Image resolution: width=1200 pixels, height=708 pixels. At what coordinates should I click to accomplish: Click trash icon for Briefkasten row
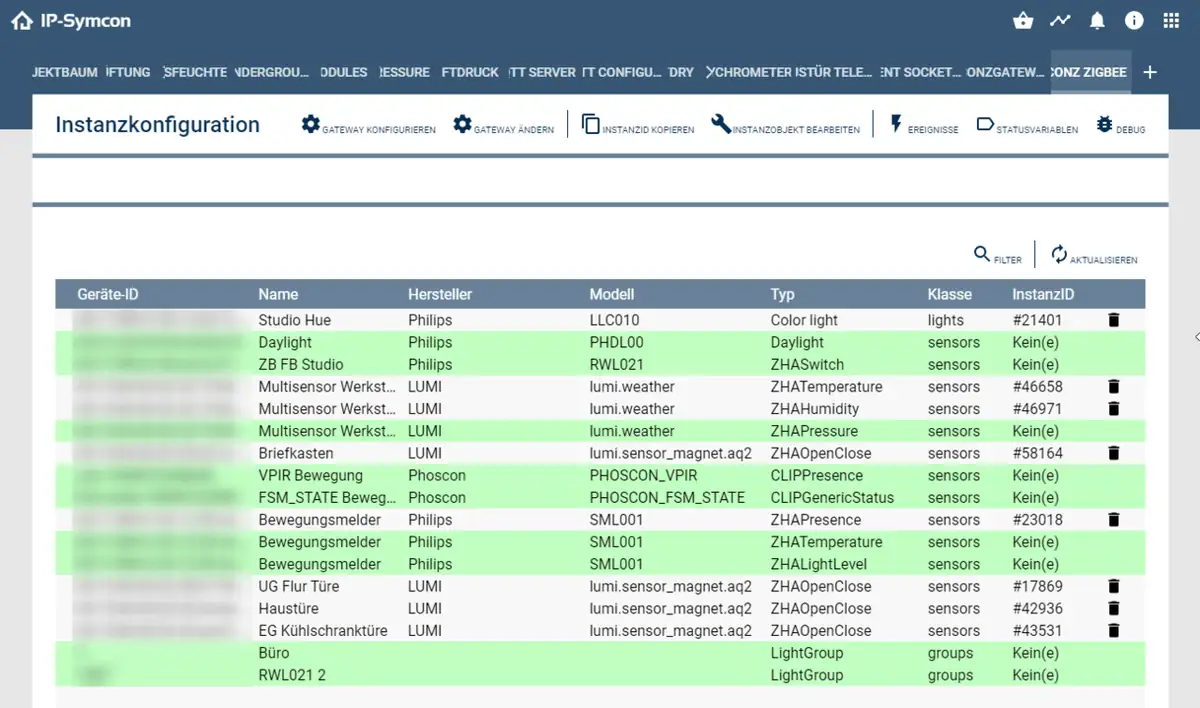tap(1114, 454)
